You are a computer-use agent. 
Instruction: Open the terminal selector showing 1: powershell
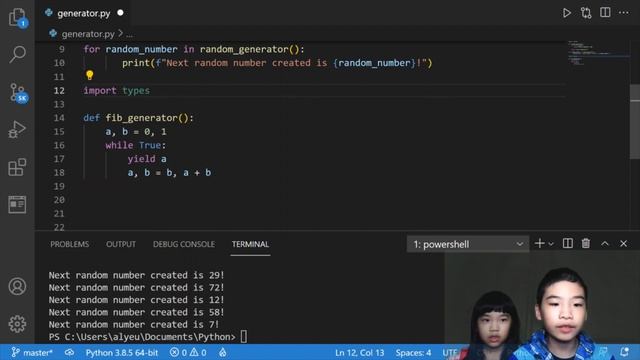point(468,244)
